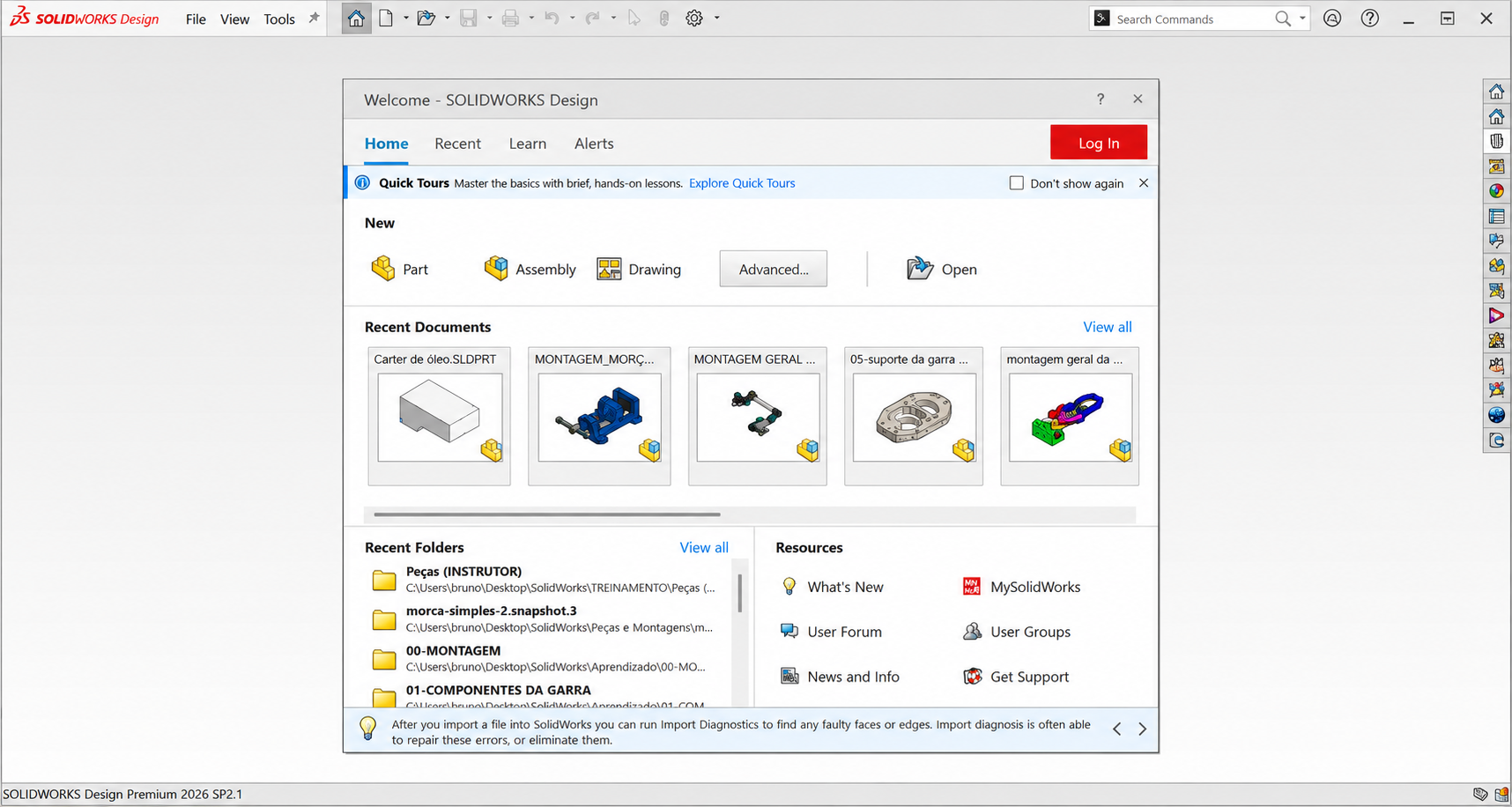Open the Options gear icon
This screenshot has height=807, width=1512.
click(694, 19)
